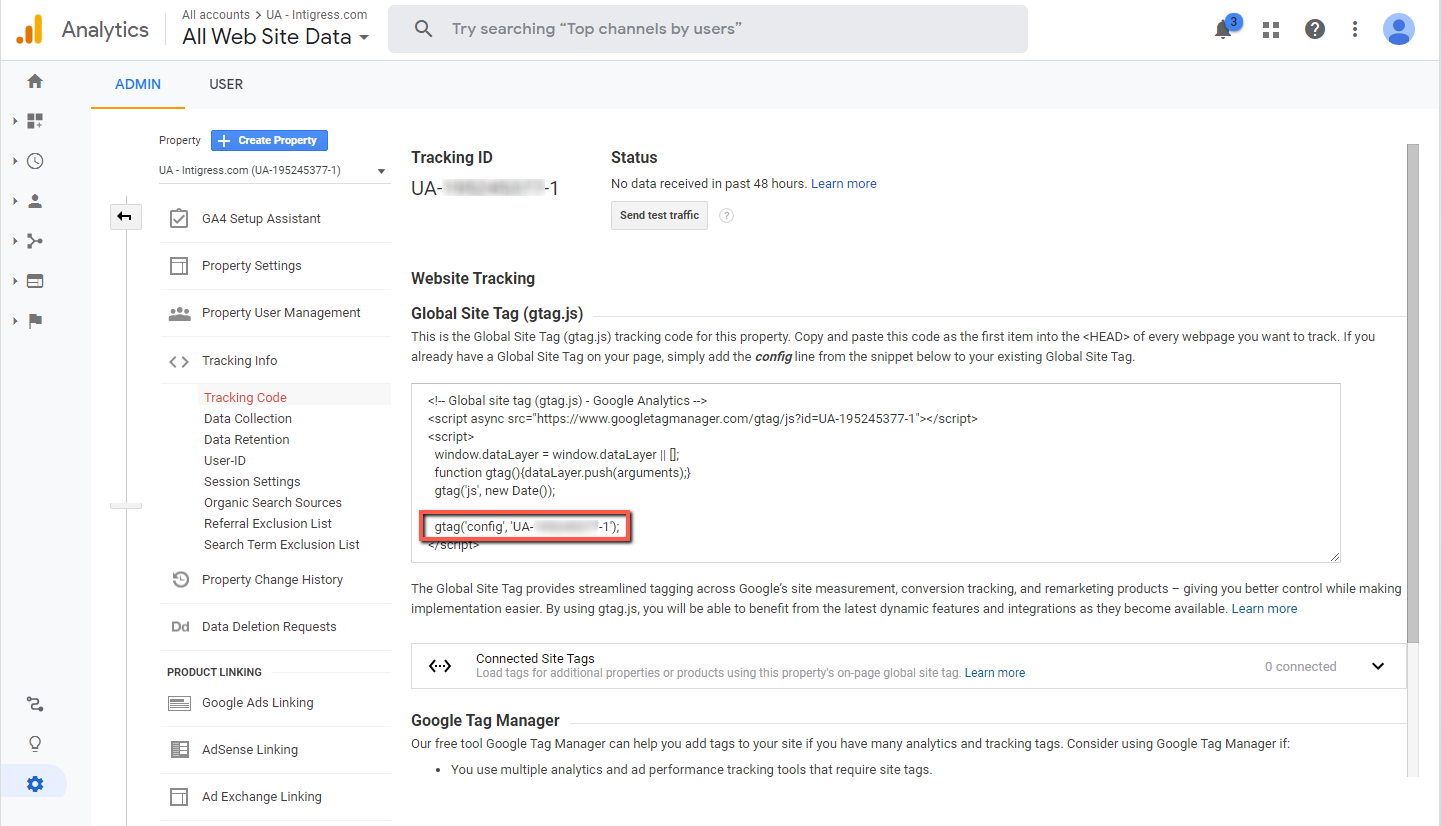The width and height of the screenshot is (1441, 826).
Task: Switch to the USER tab
Action: [x=226, y=84]
